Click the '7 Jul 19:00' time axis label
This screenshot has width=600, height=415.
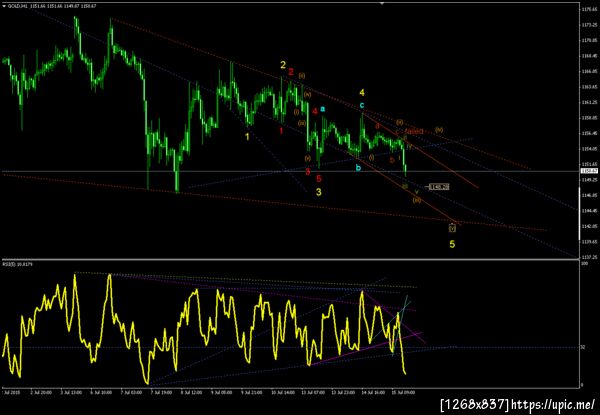(161, 392)
